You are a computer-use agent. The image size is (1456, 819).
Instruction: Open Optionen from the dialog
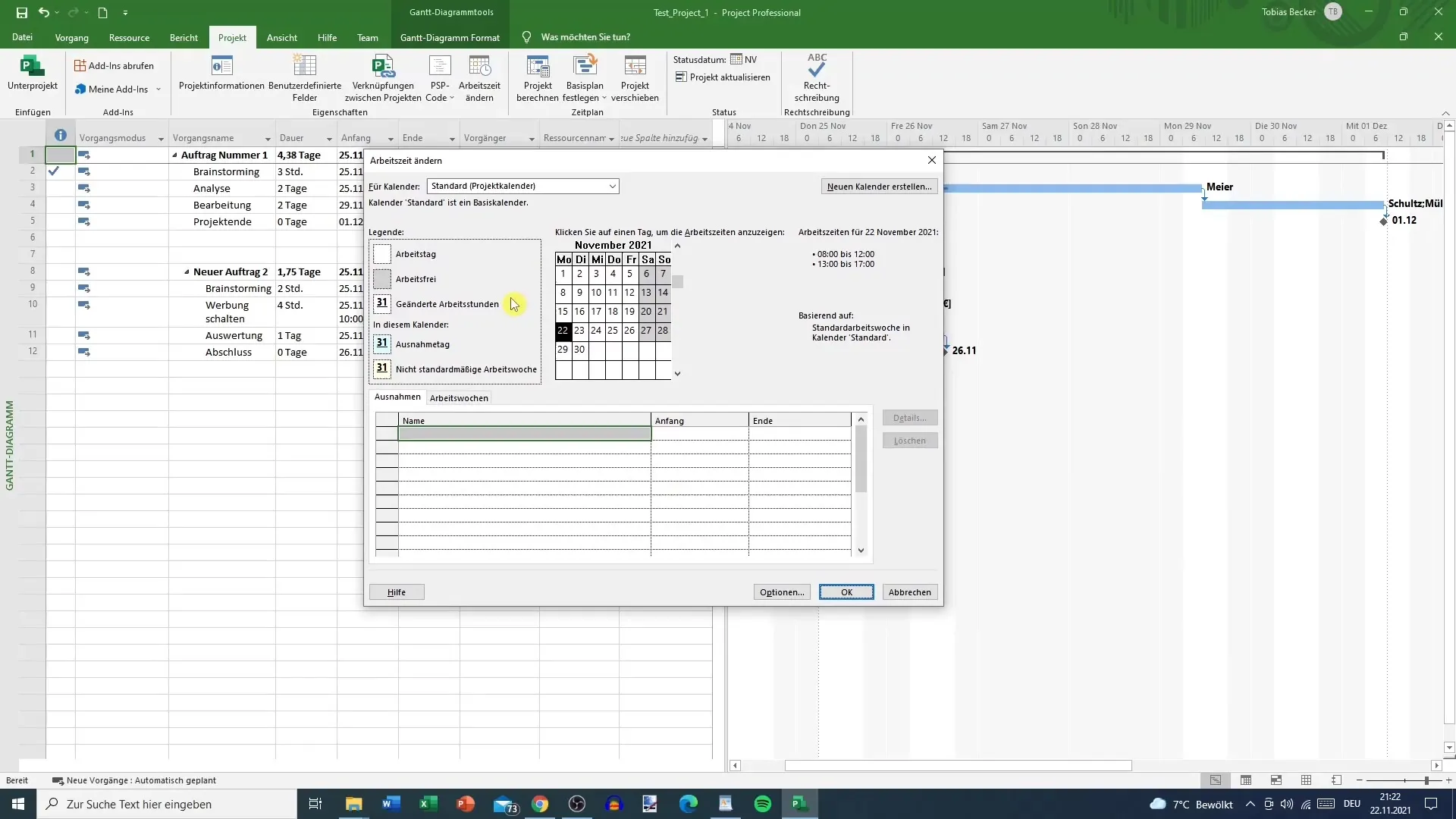tap(782, 592)
